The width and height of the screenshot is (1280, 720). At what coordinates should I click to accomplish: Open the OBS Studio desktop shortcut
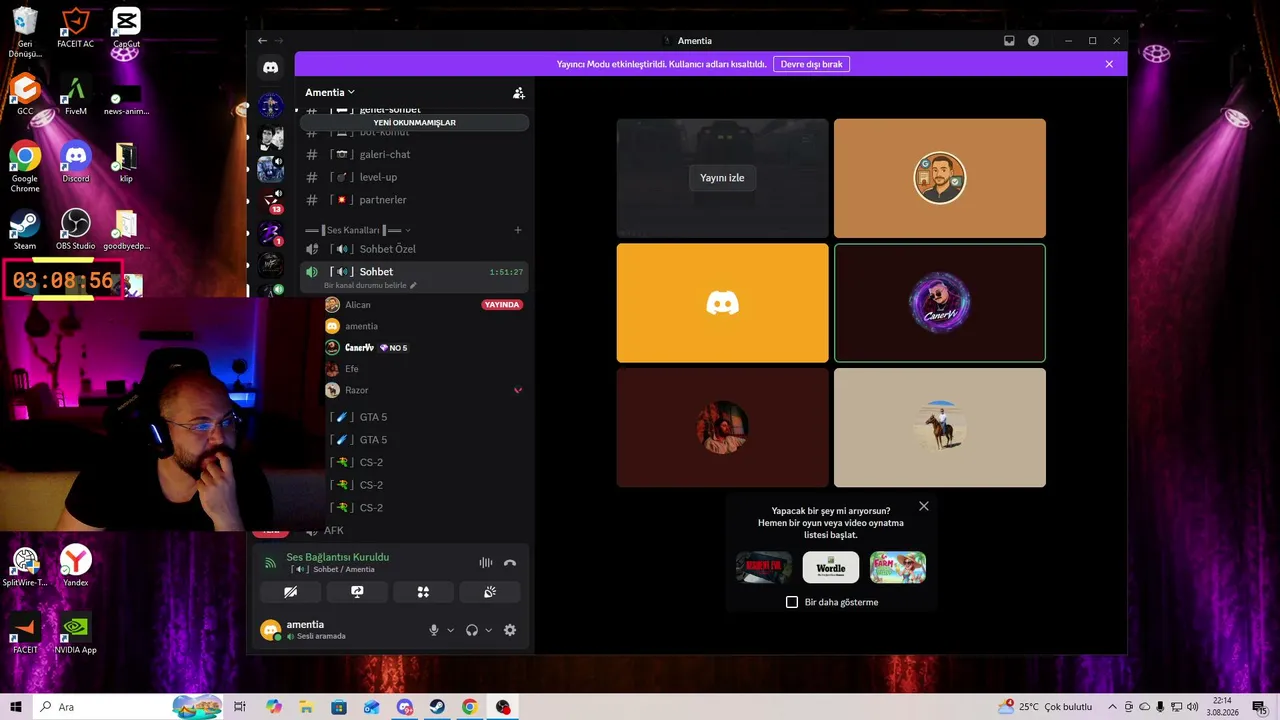(76, 230)
